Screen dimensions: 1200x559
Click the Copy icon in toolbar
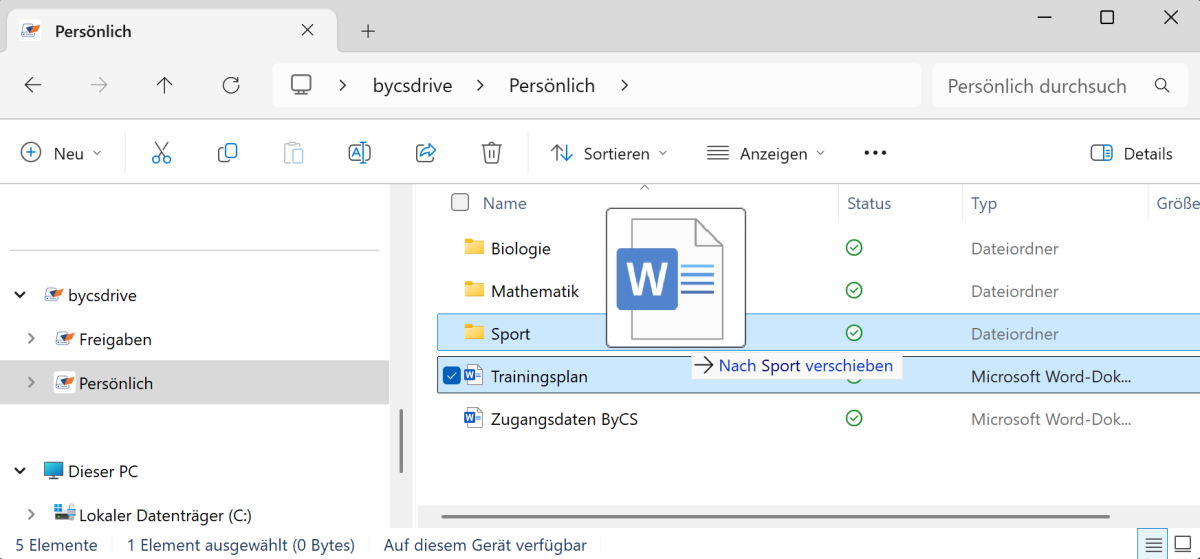[227, 153]
